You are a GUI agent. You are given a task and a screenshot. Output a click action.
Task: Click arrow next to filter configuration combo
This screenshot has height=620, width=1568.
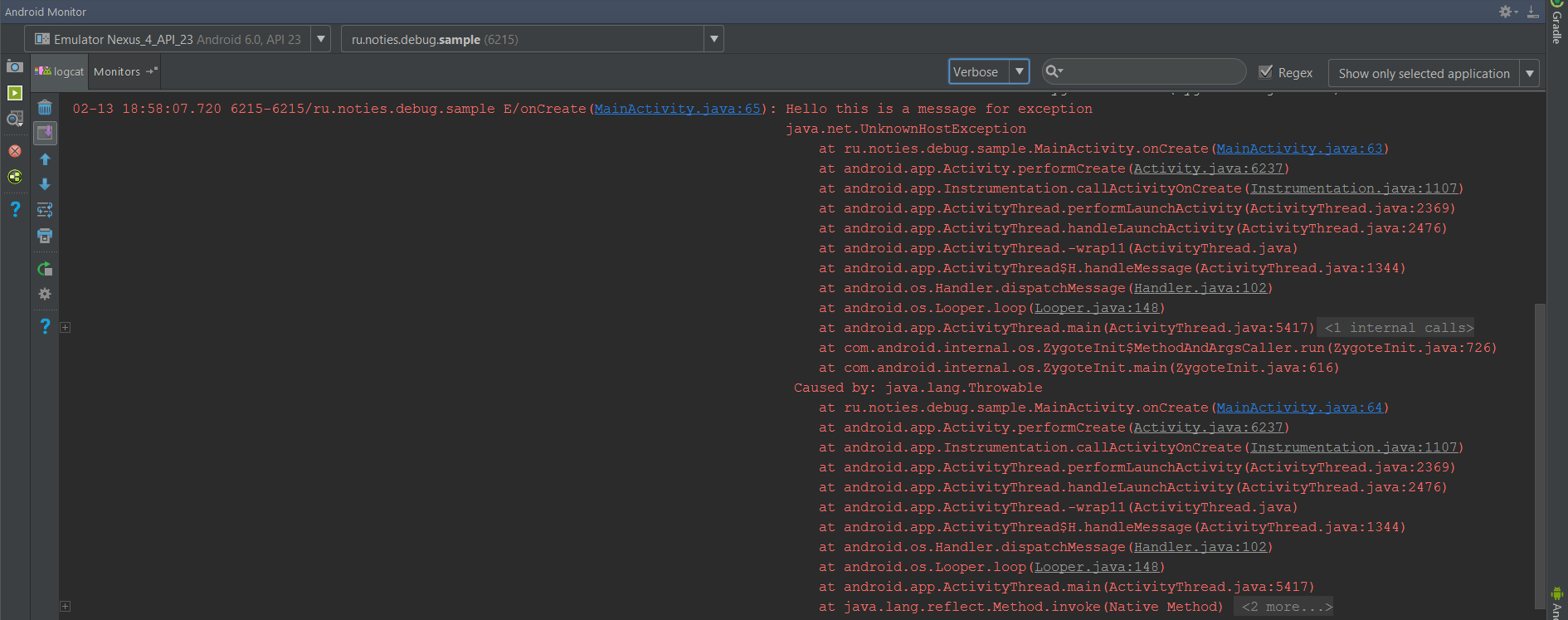[1529, 73]
